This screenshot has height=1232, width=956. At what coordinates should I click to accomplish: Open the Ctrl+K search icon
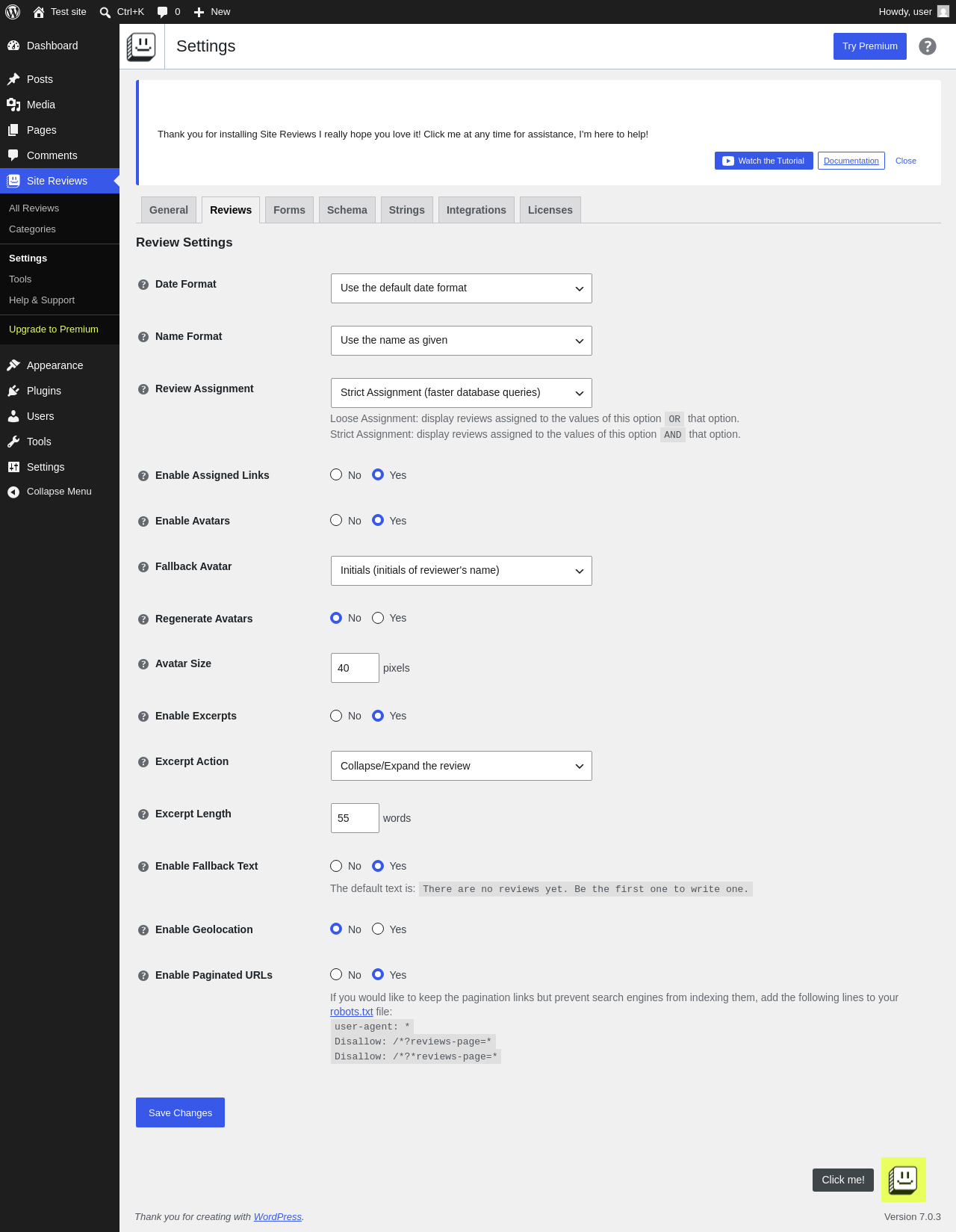105,12
